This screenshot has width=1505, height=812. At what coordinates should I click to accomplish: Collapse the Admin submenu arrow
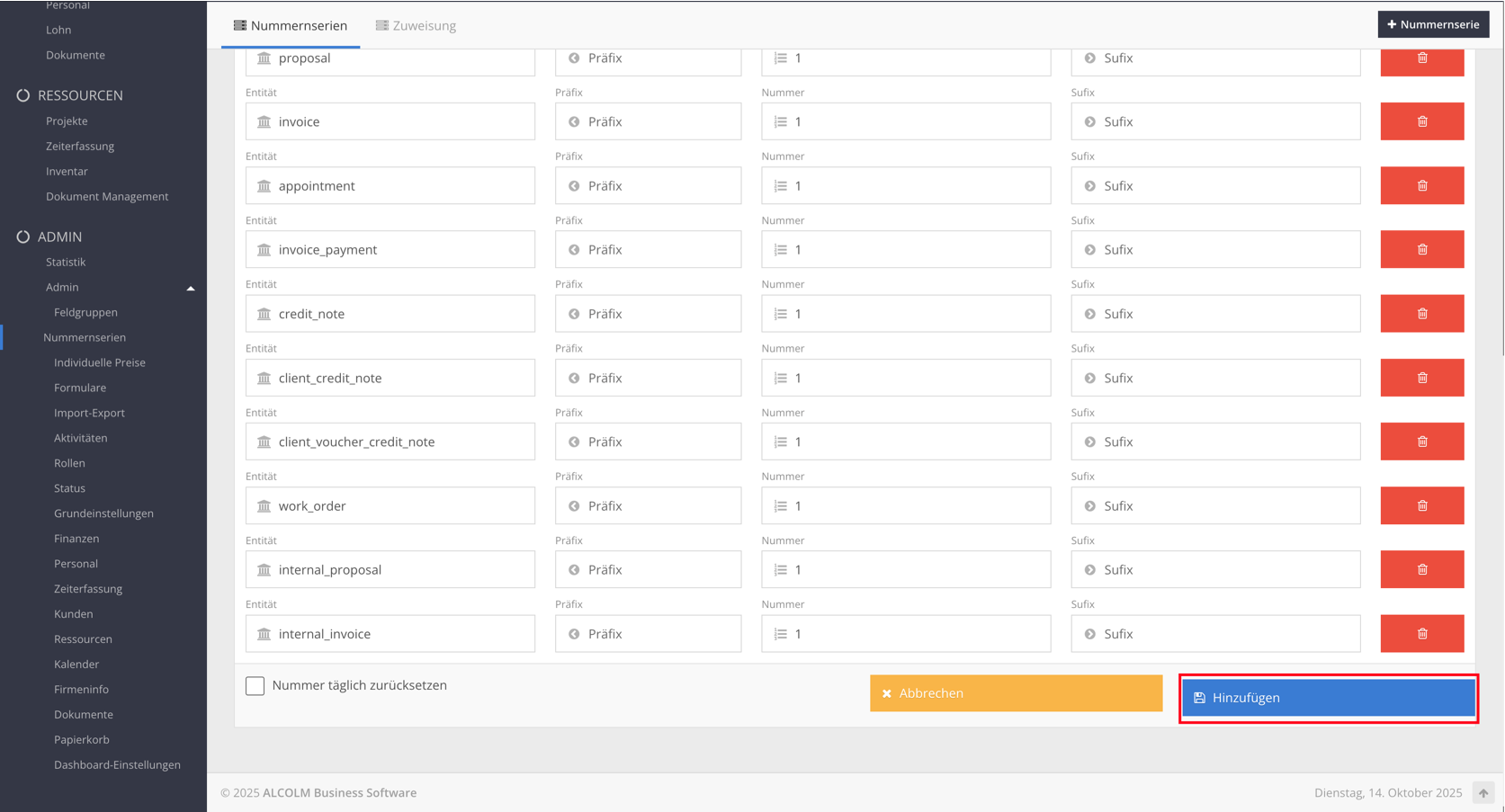190,288
